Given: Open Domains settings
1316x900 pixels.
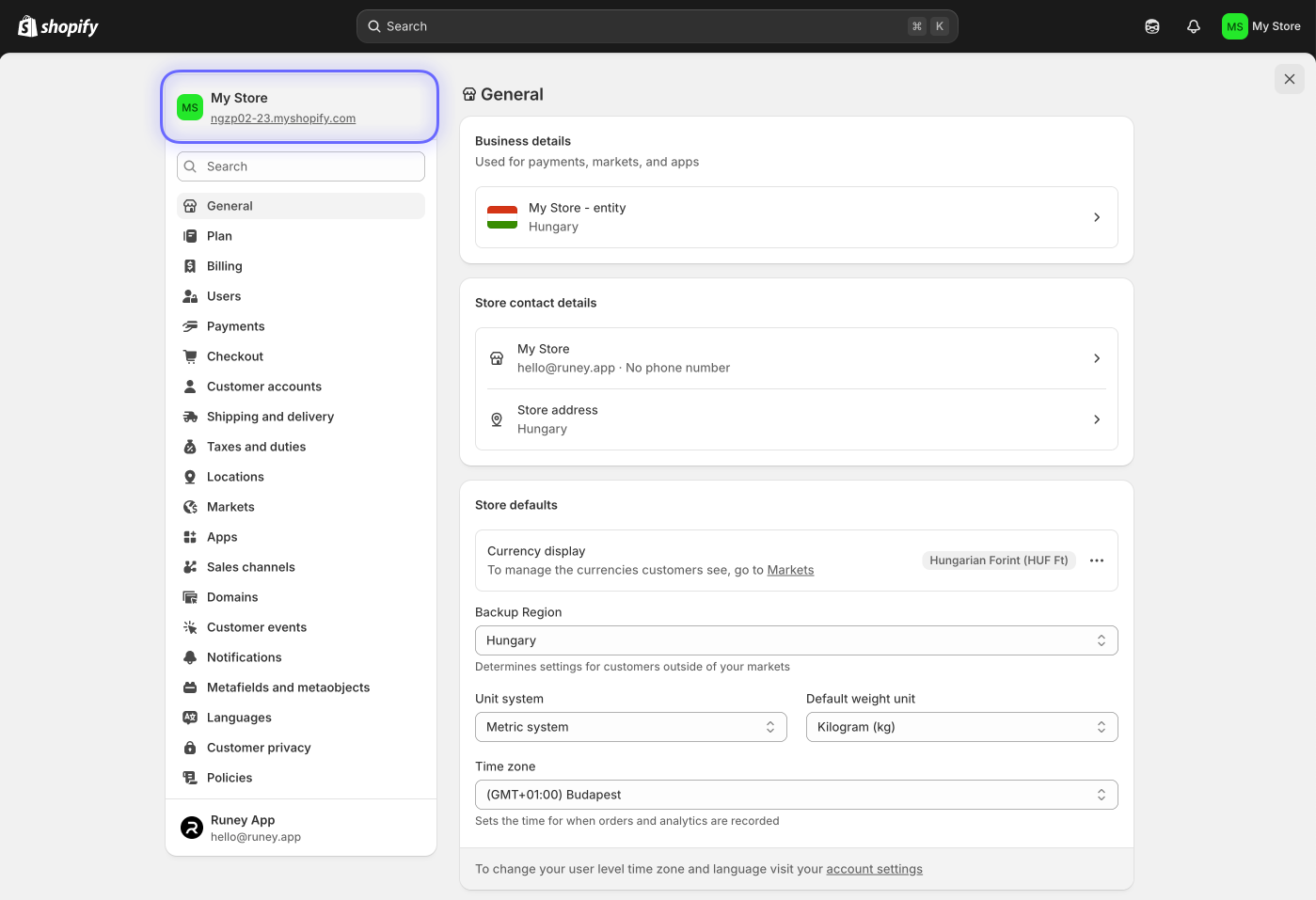Looking at the screenshot, I should tap(301, 597).
